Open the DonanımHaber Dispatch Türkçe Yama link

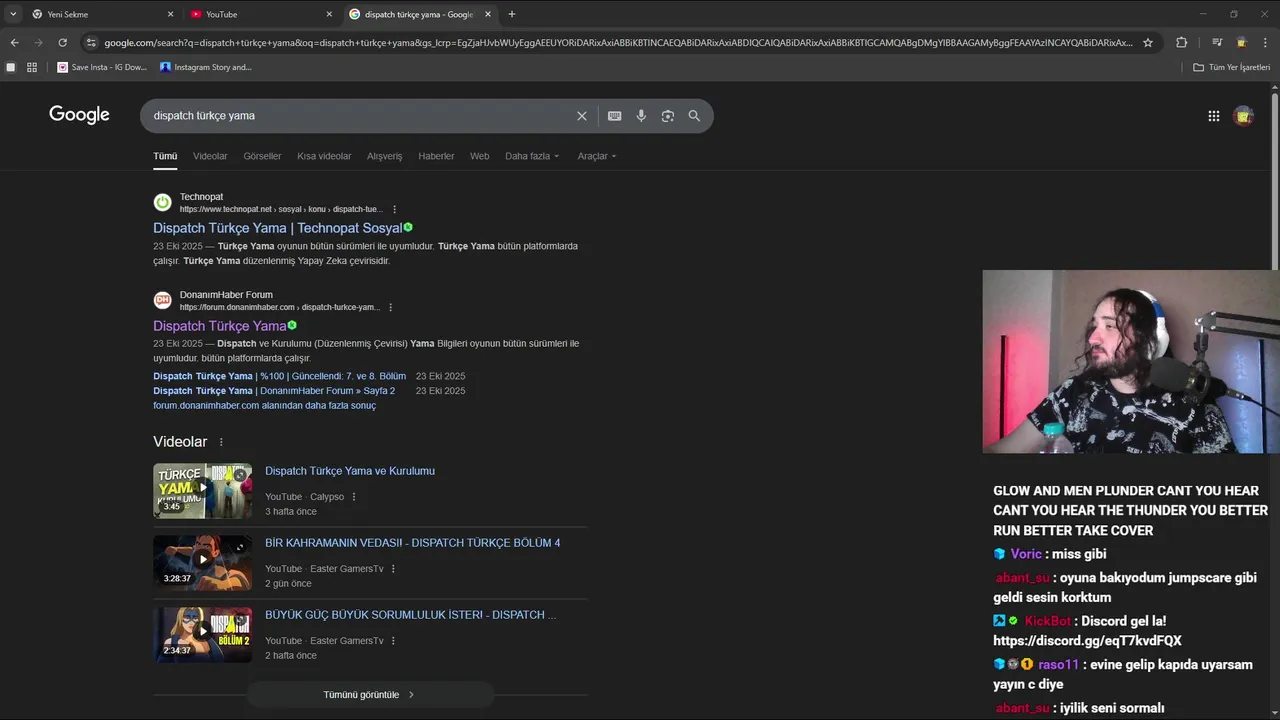tap(220, 326)
